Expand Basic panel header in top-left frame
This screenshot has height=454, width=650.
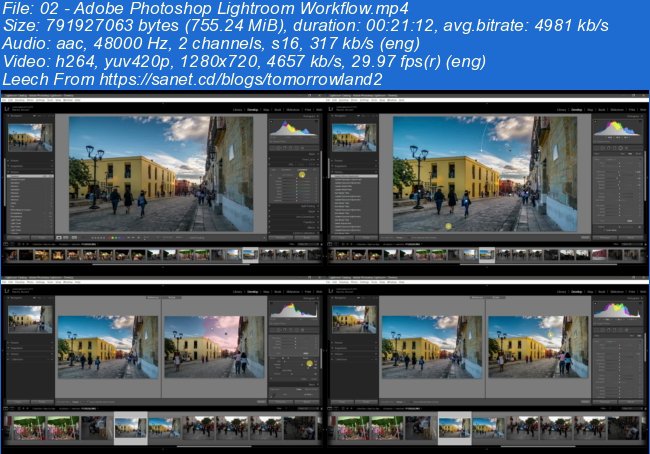pyautogui.click(x=293, y=154)
